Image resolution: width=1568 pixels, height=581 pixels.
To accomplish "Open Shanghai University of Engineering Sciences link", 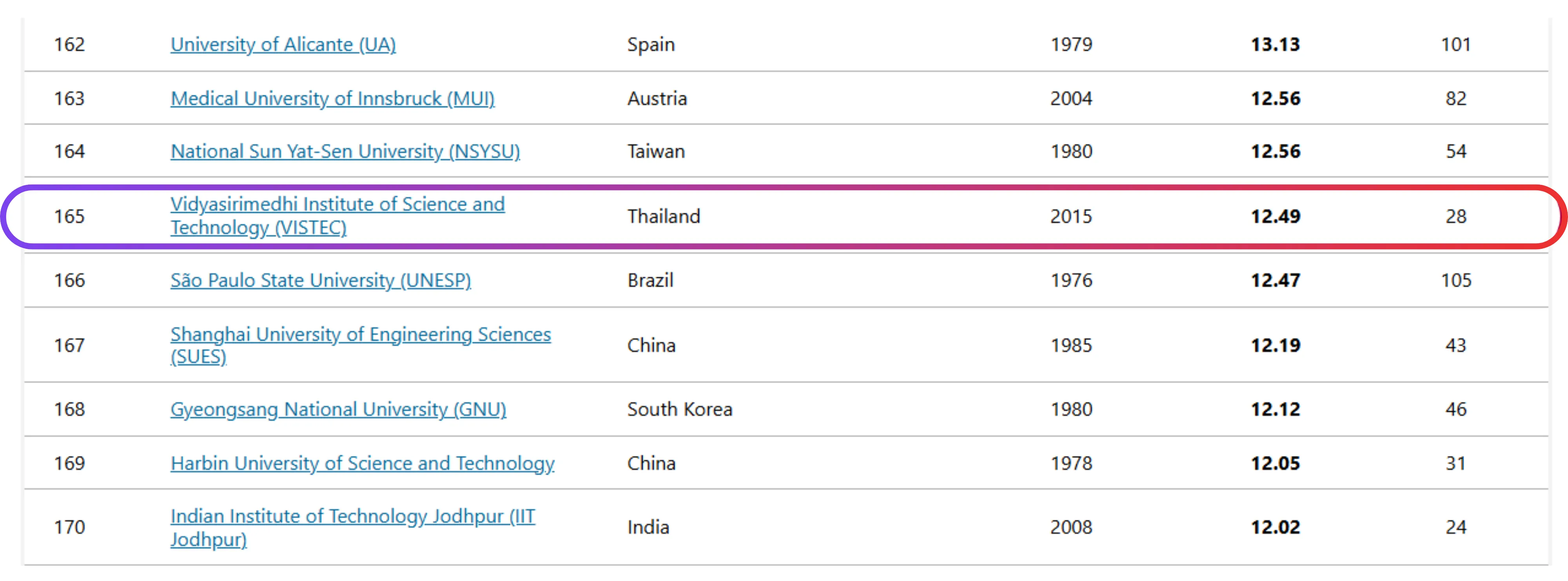I will (360, 335).
